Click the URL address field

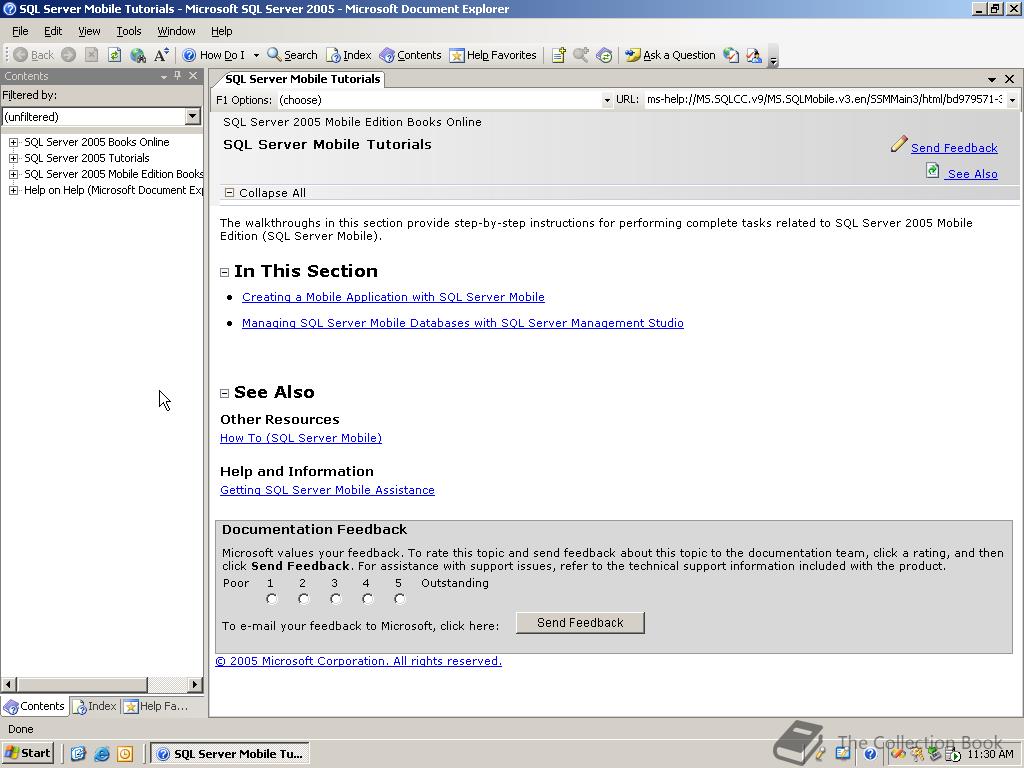point(824,99)
